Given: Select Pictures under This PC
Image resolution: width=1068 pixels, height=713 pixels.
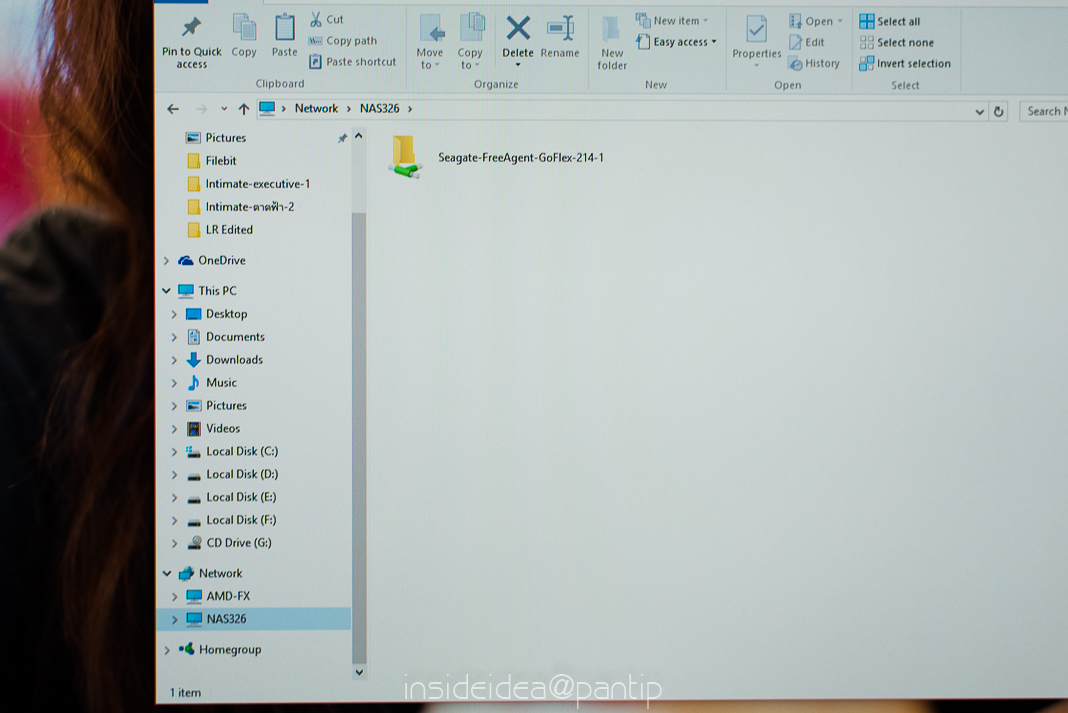Looking at the screenshot, I should [217, 405].
